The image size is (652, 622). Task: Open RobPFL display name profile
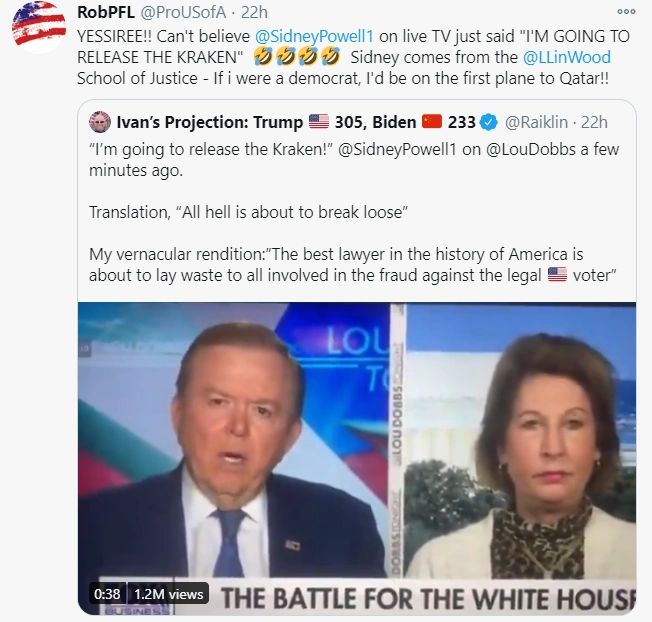[x=106, y=12]
